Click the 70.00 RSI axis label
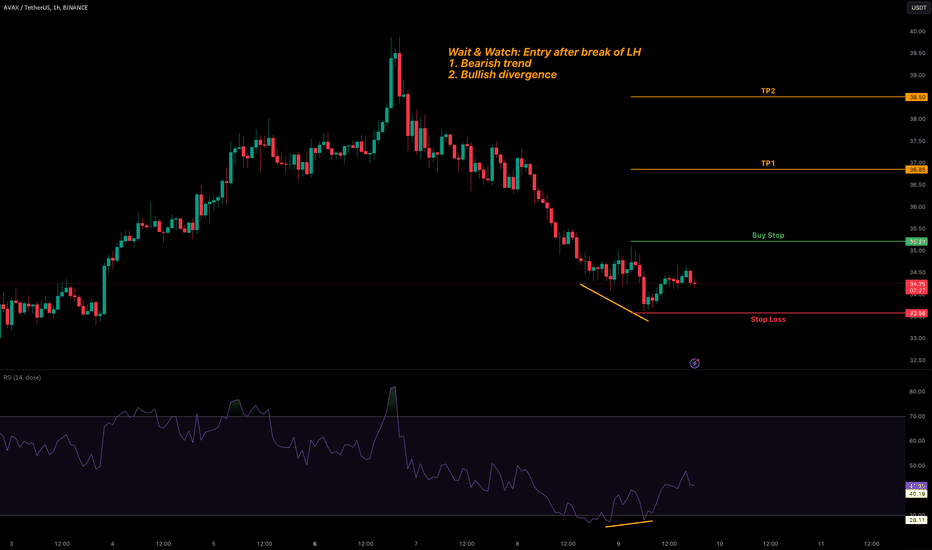This screenshot has height=550, width=932. 917,416
